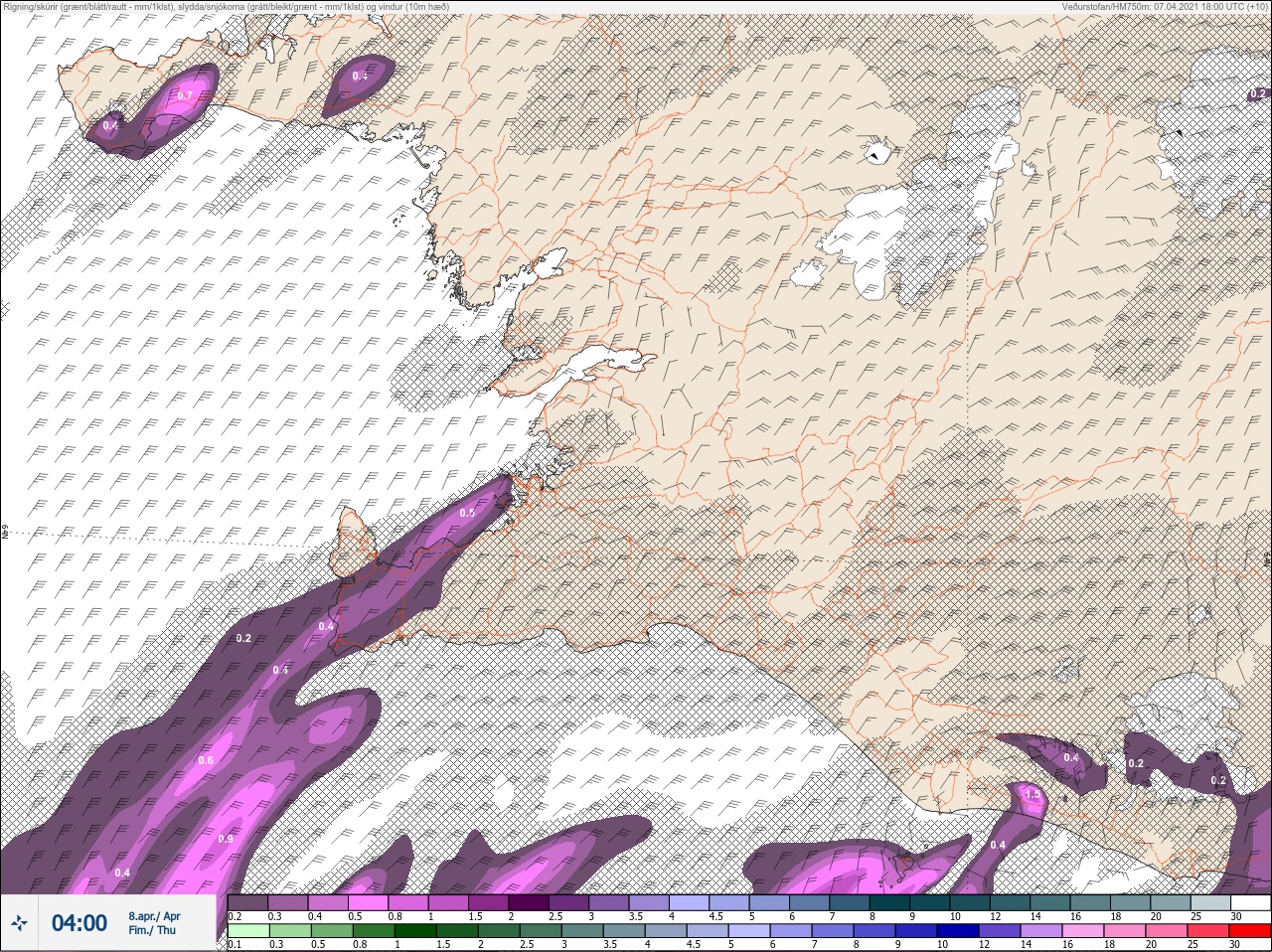Click the 0.5 precipitation value near the peninsula
This screenshot has width=1272, height=952.
point(467,513)
